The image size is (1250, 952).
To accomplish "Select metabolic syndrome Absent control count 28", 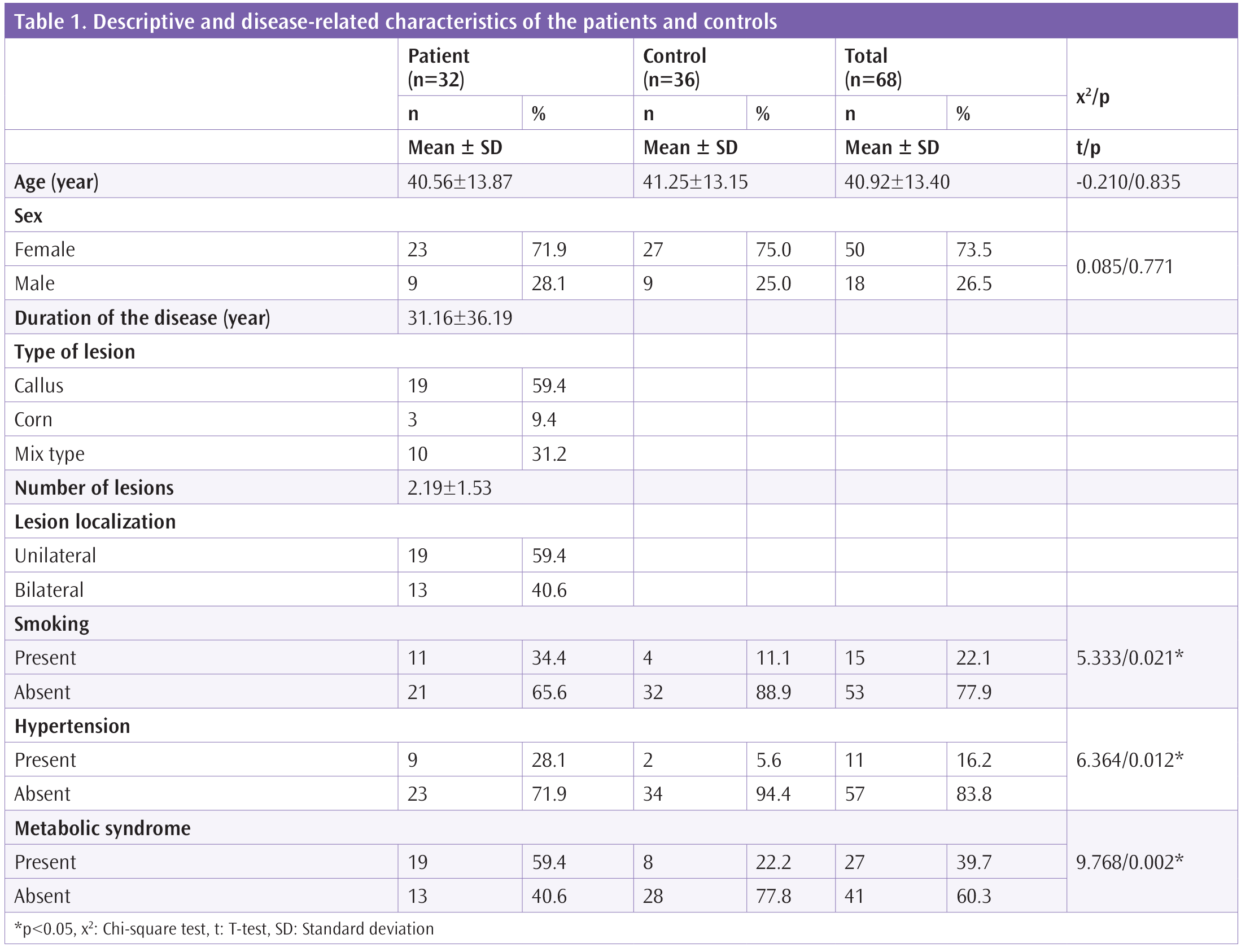I will point(653,897).
